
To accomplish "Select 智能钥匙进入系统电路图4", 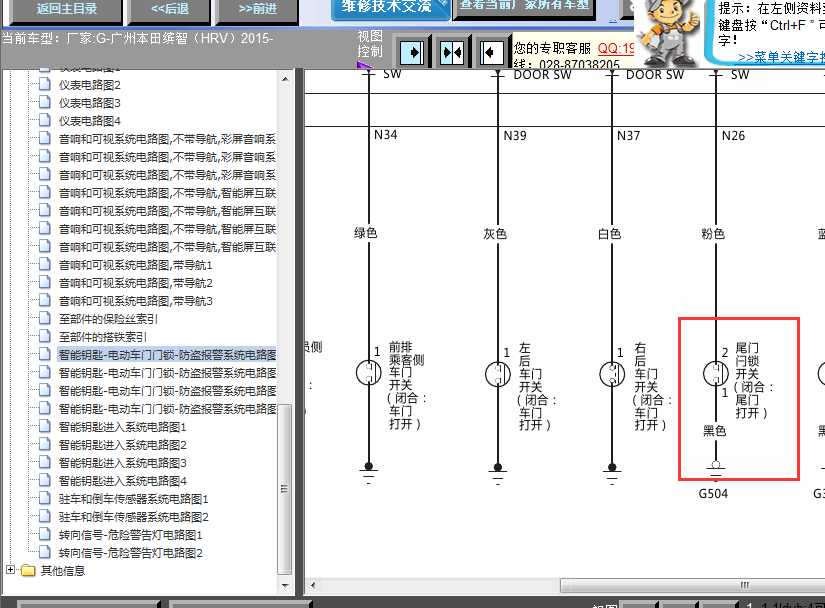I will click(x=123, y=481).
